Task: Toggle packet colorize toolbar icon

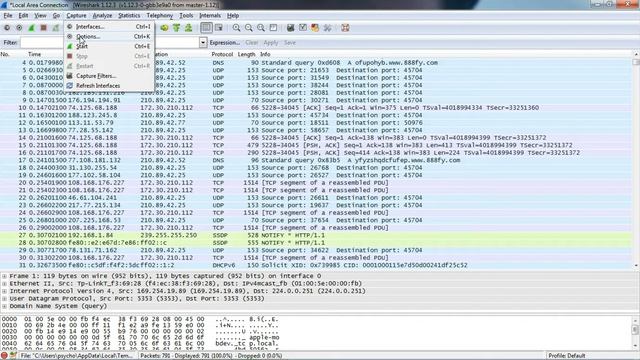Action: point(207,28)
